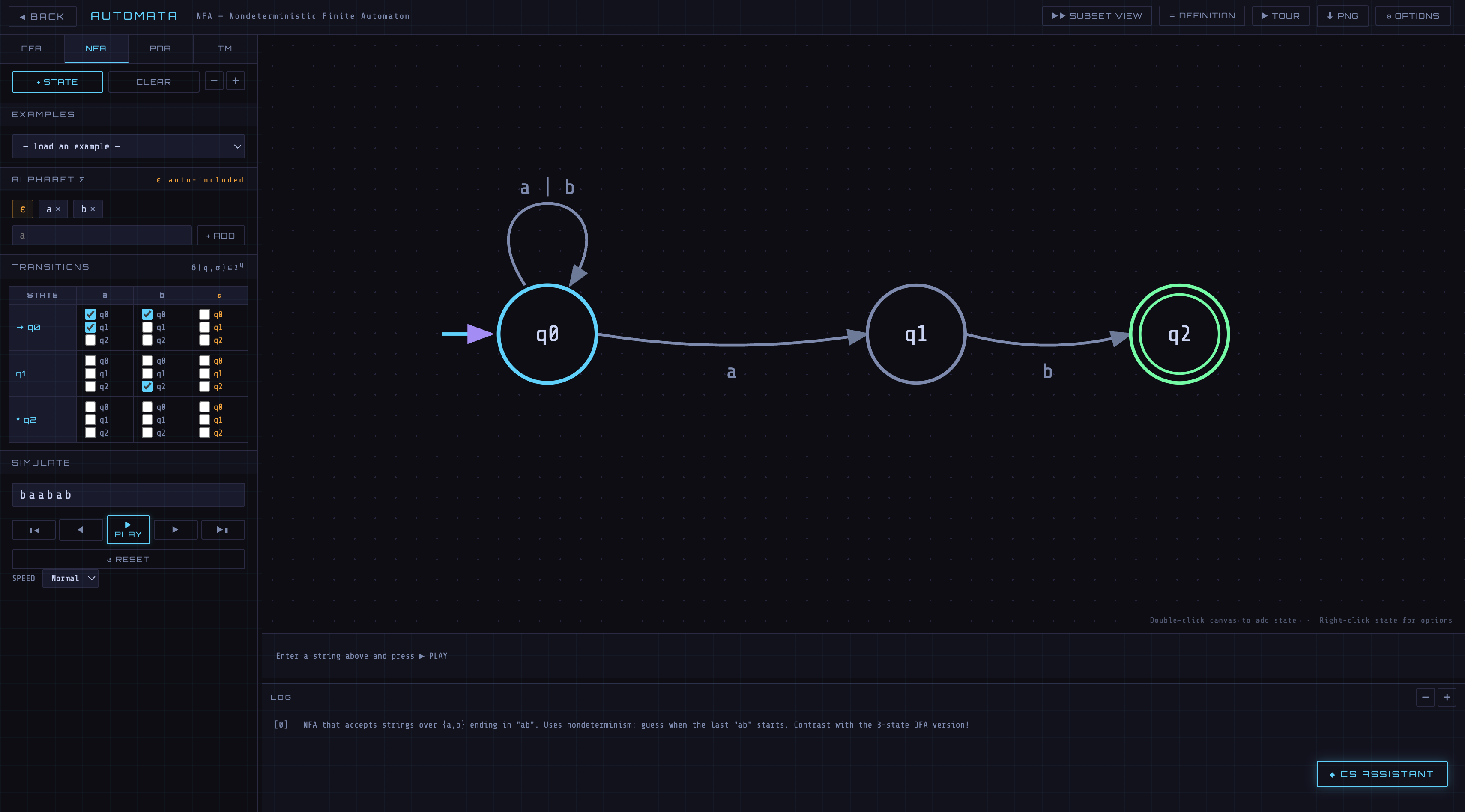Skip to end of simulation

(222, 530)
